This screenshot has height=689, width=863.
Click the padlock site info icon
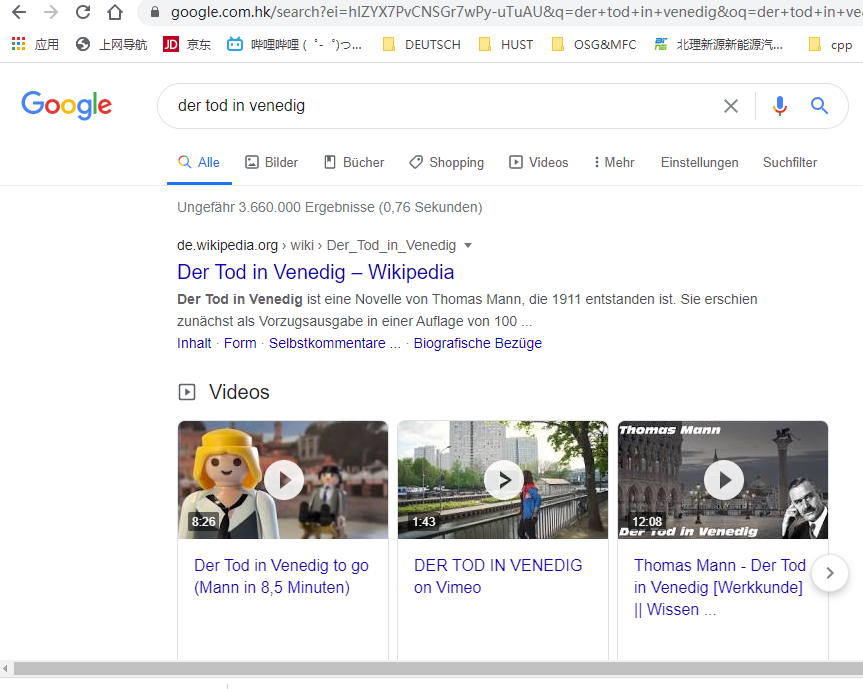[x=155, y=12]
